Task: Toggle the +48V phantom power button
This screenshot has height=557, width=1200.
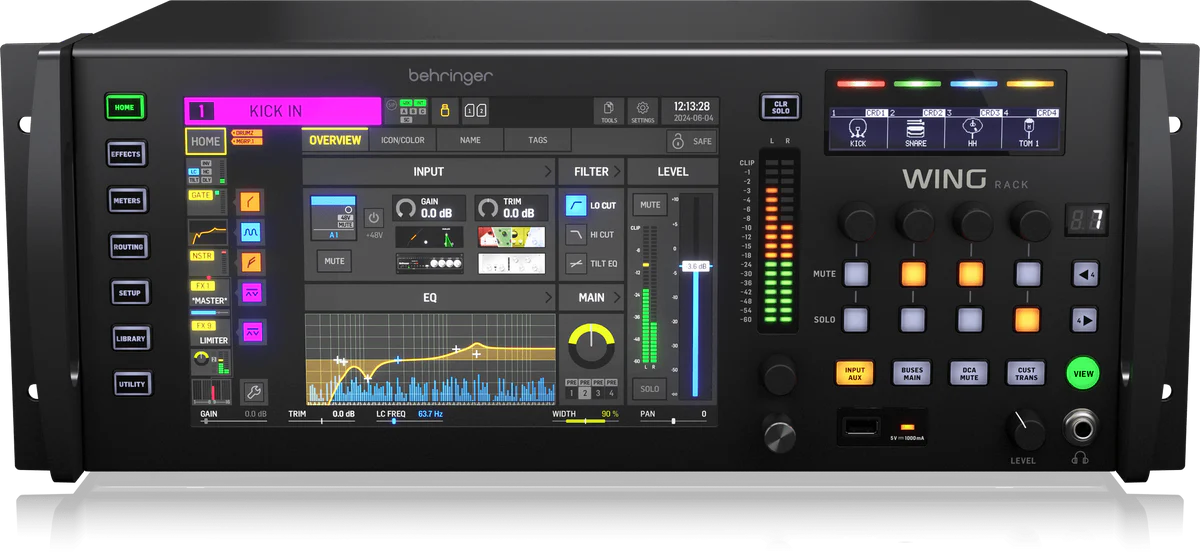Action: pyautogui.click(x=373, y=217)
